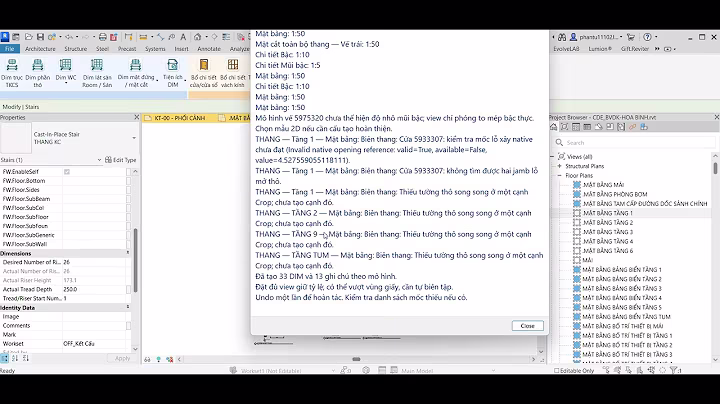Click Bố chi tiết vách kính tool

(x=233, y=73)
